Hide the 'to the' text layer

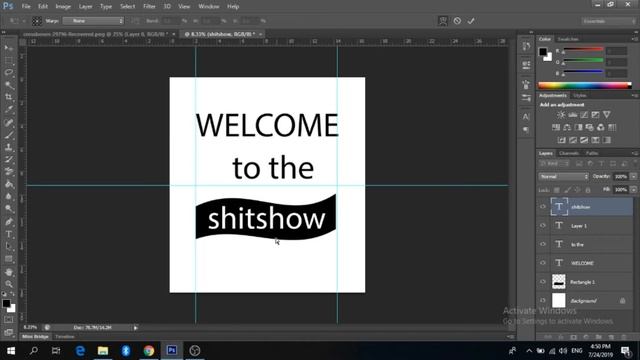pyautogui.click(x=543, y=244)
